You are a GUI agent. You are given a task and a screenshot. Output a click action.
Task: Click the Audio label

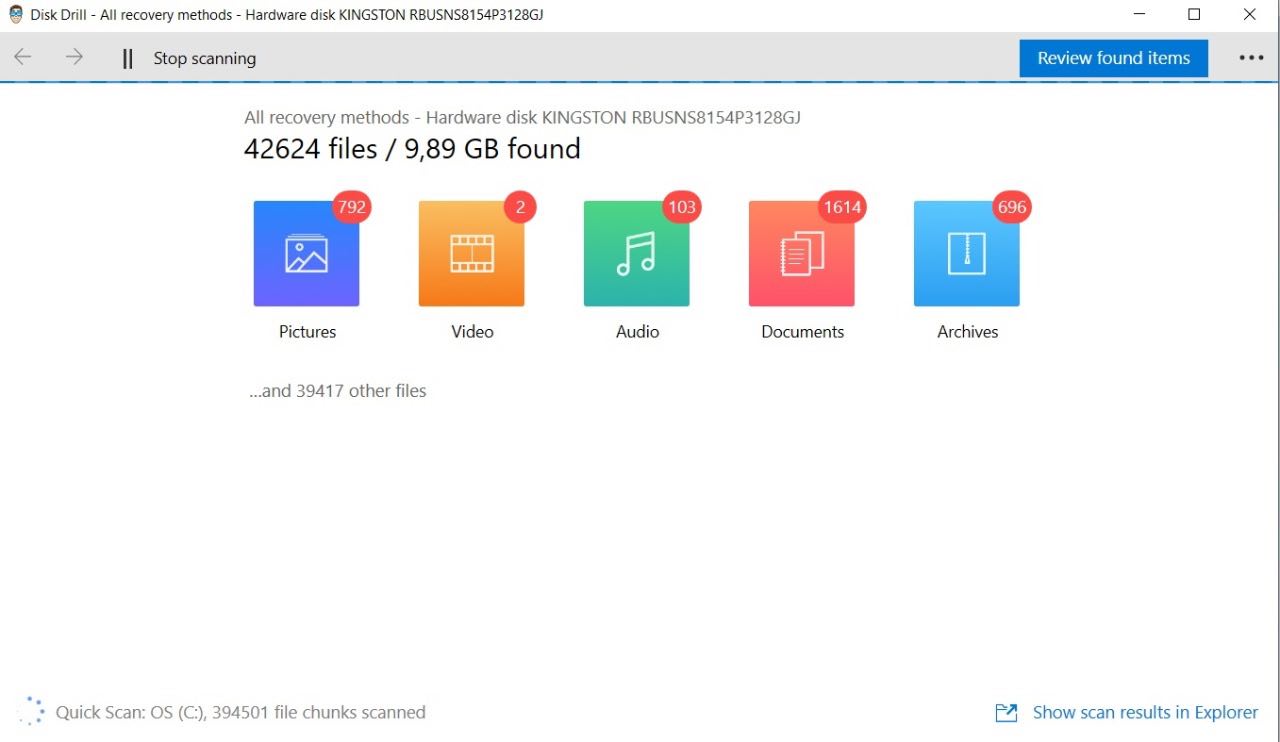[x=637, y=332]
